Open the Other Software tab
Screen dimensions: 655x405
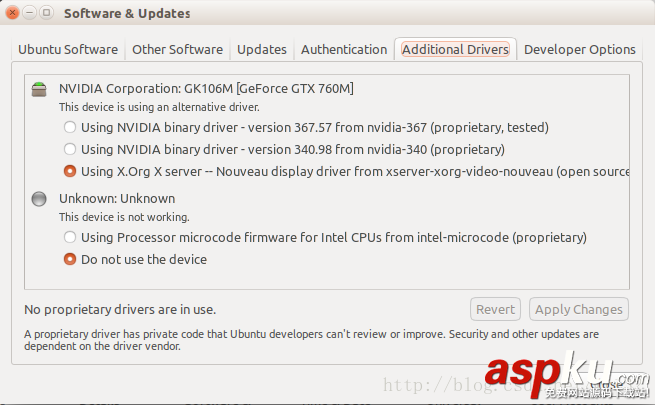(177, 49)
